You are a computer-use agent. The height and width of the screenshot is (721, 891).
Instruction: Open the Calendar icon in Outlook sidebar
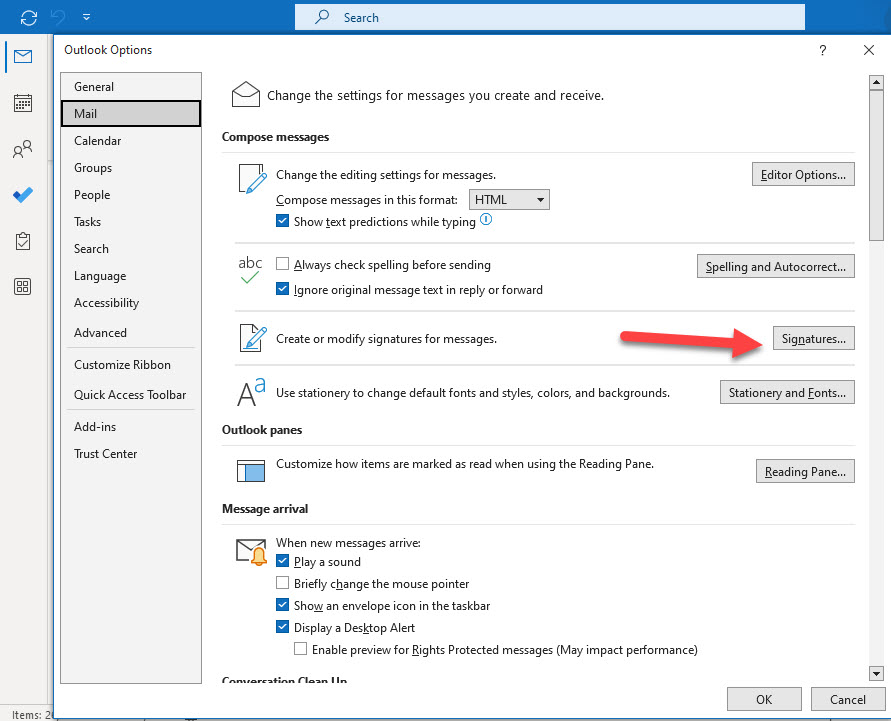23,103
